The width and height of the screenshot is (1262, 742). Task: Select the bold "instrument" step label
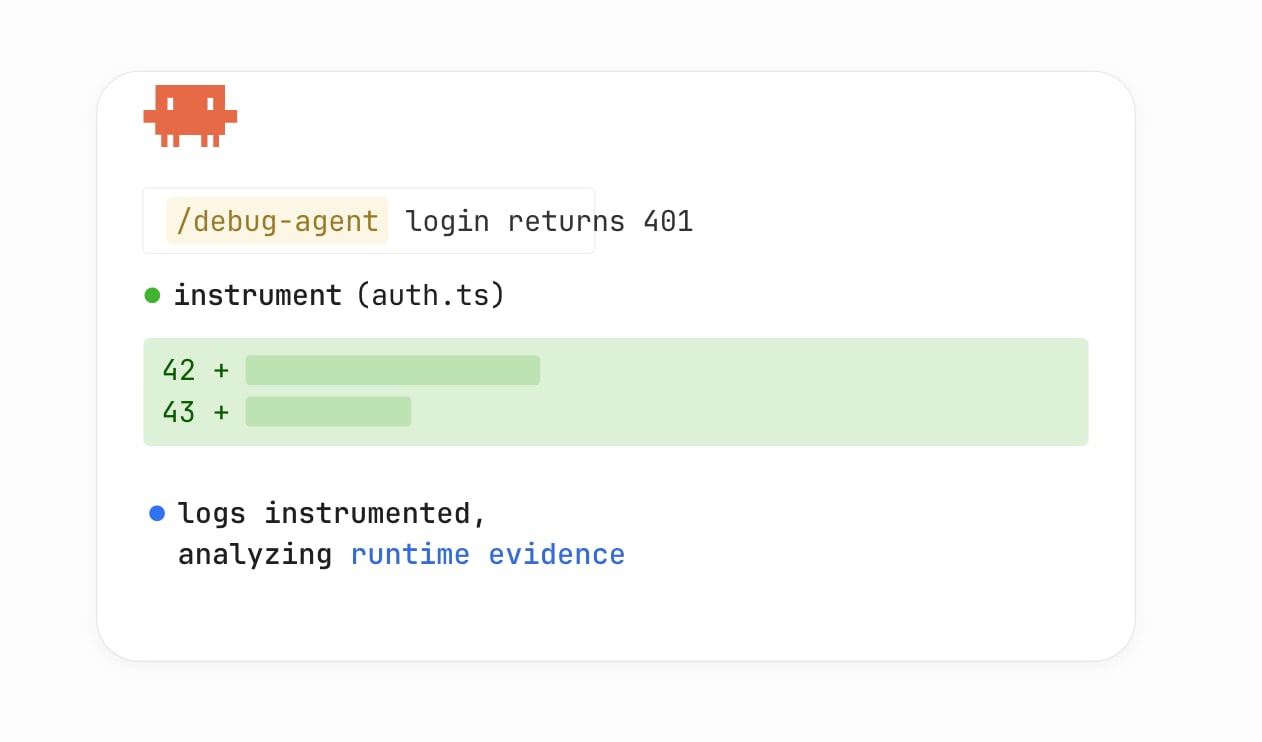[x=258, y=295]
